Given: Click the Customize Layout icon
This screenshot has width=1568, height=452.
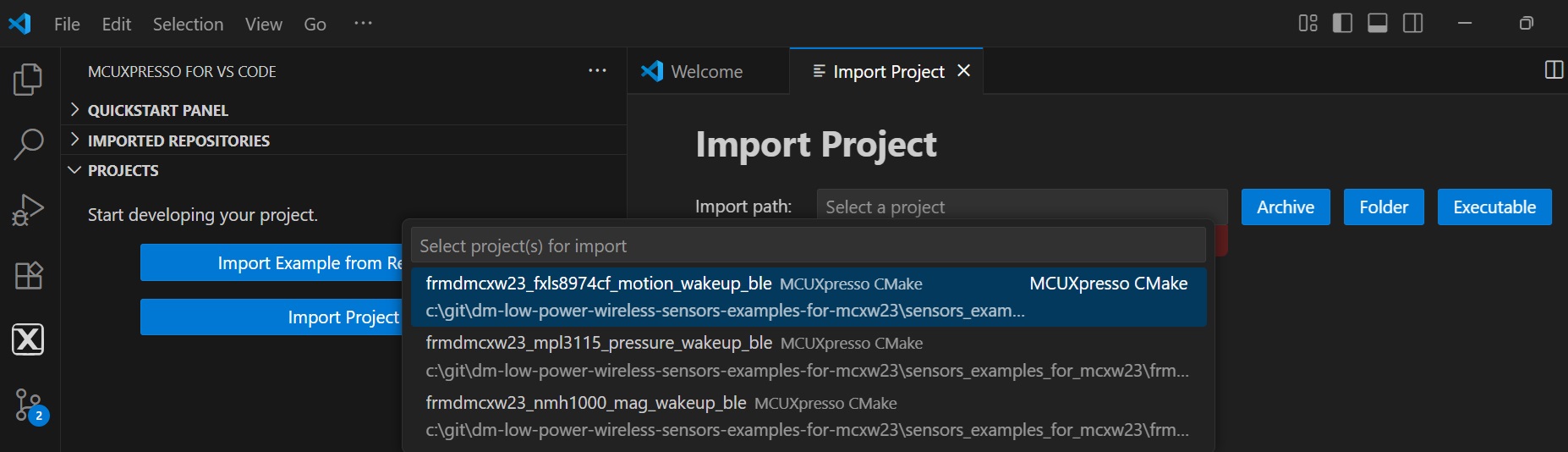Looking at the screenshot, I should point(1308,24).
